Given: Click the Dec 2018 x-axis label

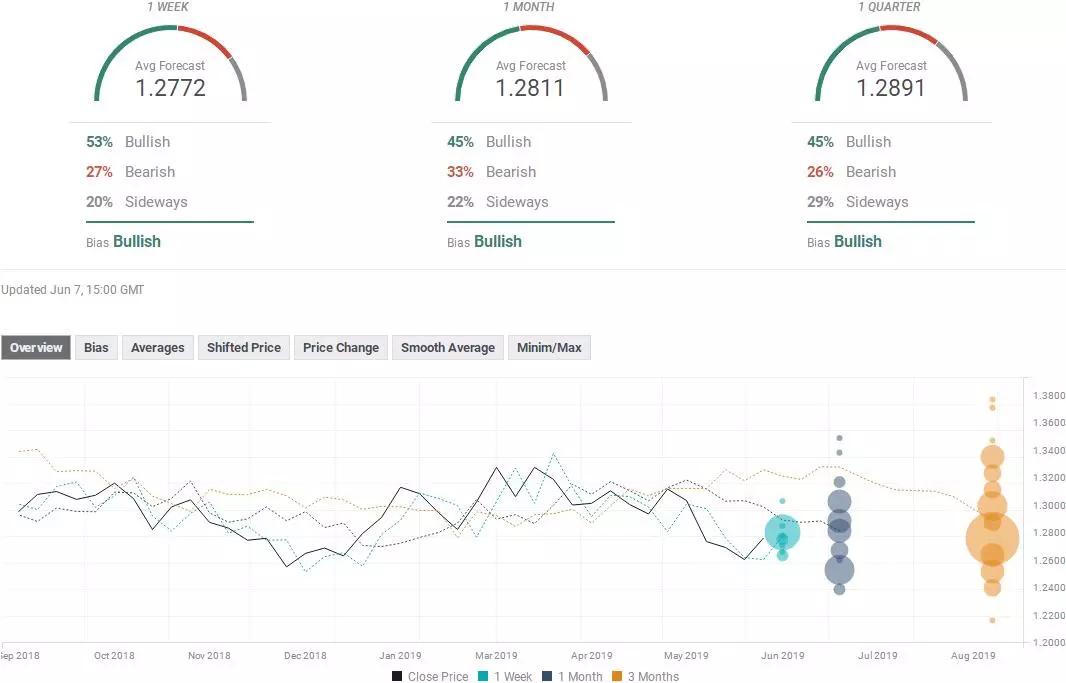Looking at the screenshot, I should [305, 656].
